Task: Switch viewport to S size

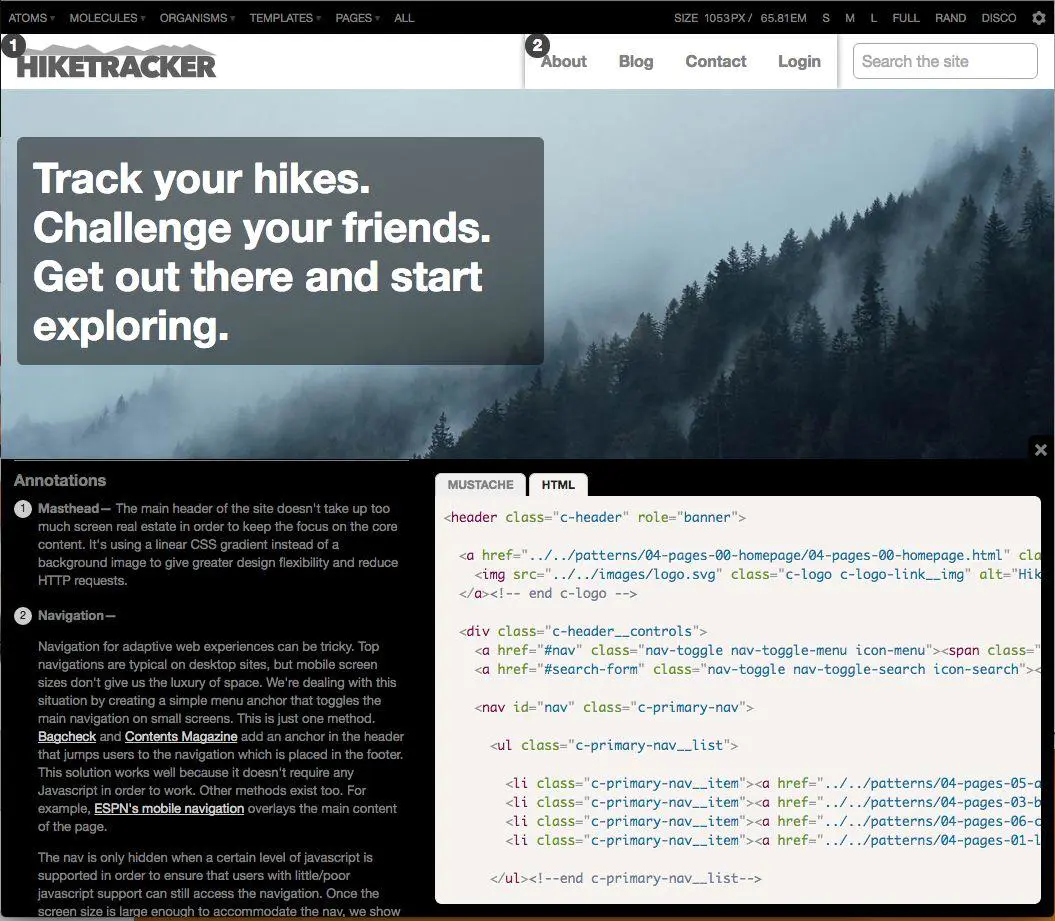Action: (826, 18)
